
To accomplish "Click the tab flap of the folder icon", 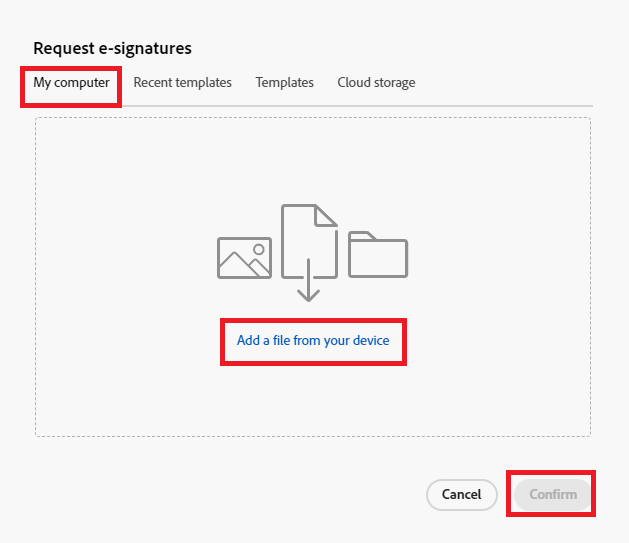I will [x=362, y=236].
